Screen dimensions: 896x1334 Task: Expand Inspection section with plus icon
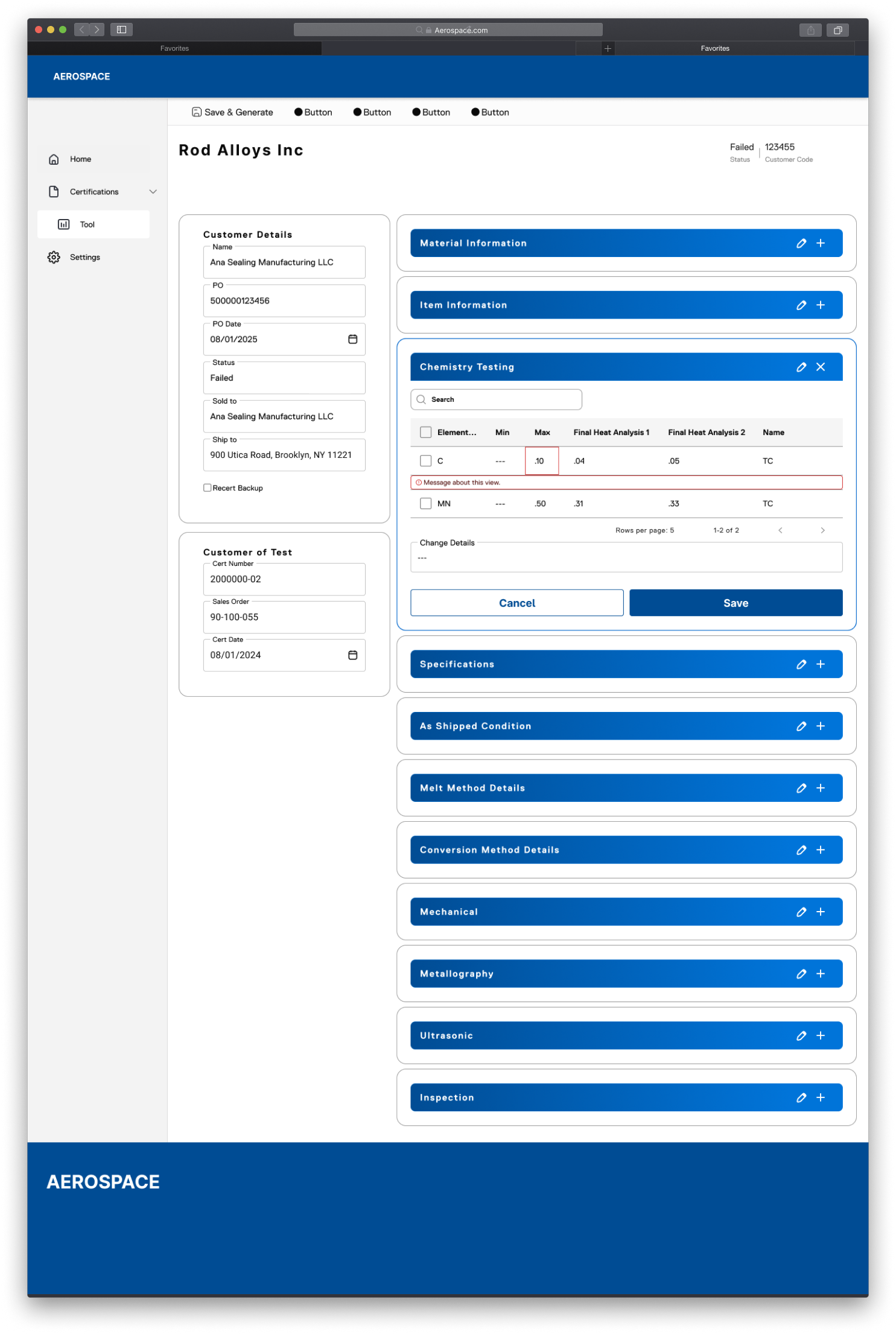pos(821,1098)
